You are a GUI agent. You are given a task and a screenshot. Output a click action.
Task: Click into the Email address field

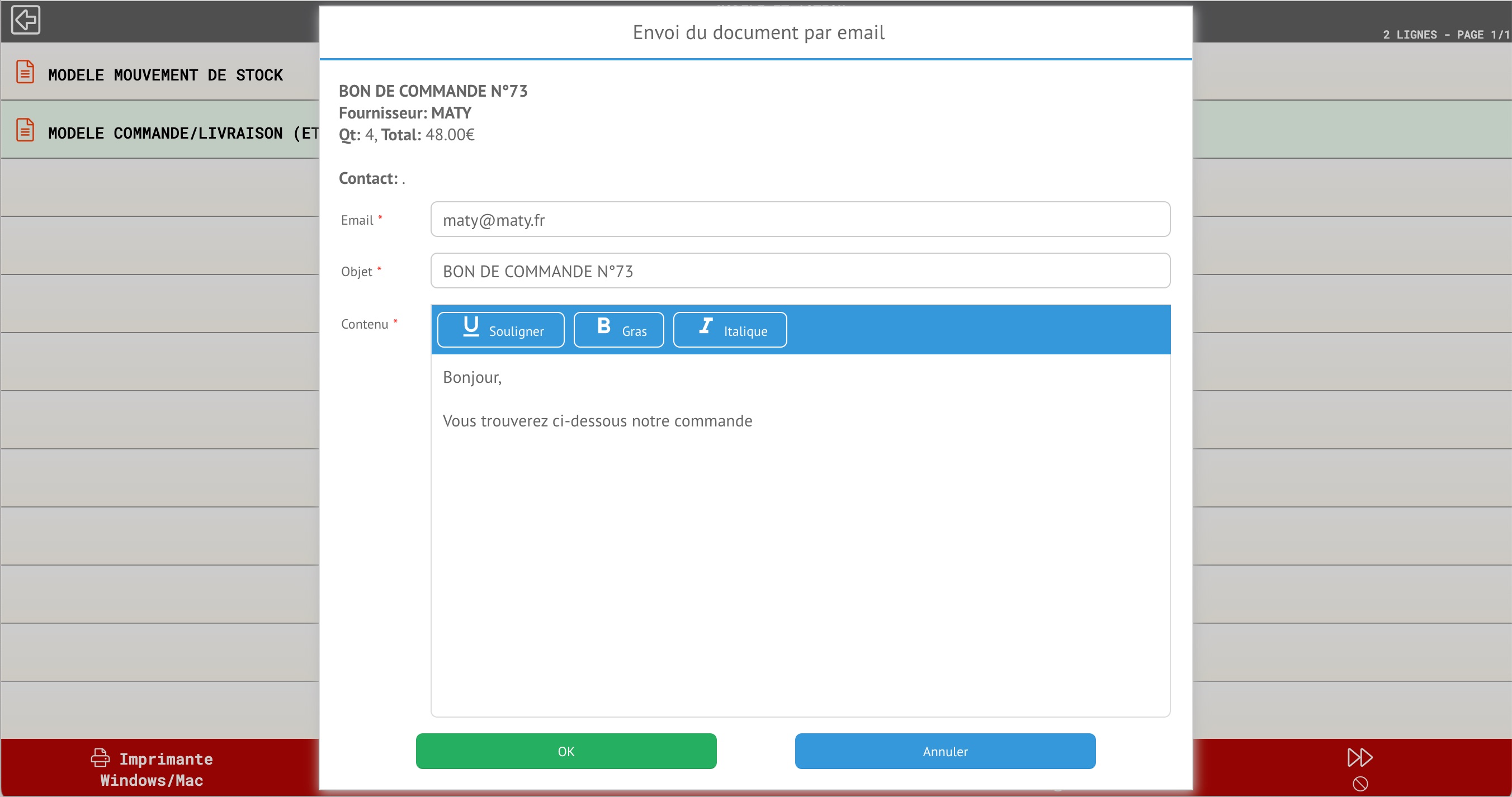click(x=800, y=220)
